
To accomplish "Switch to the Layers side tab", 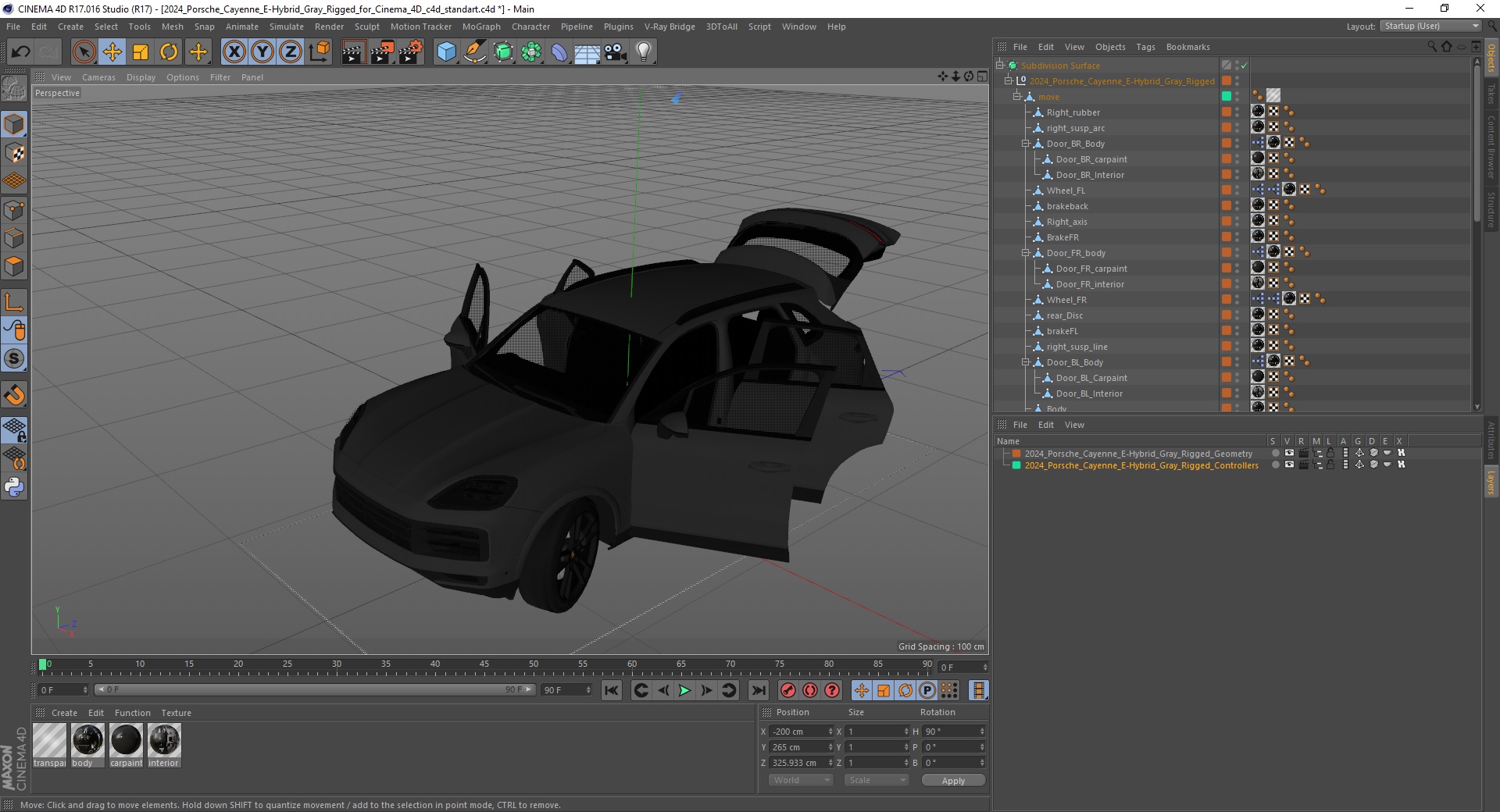I will [x=1491, y=482].
